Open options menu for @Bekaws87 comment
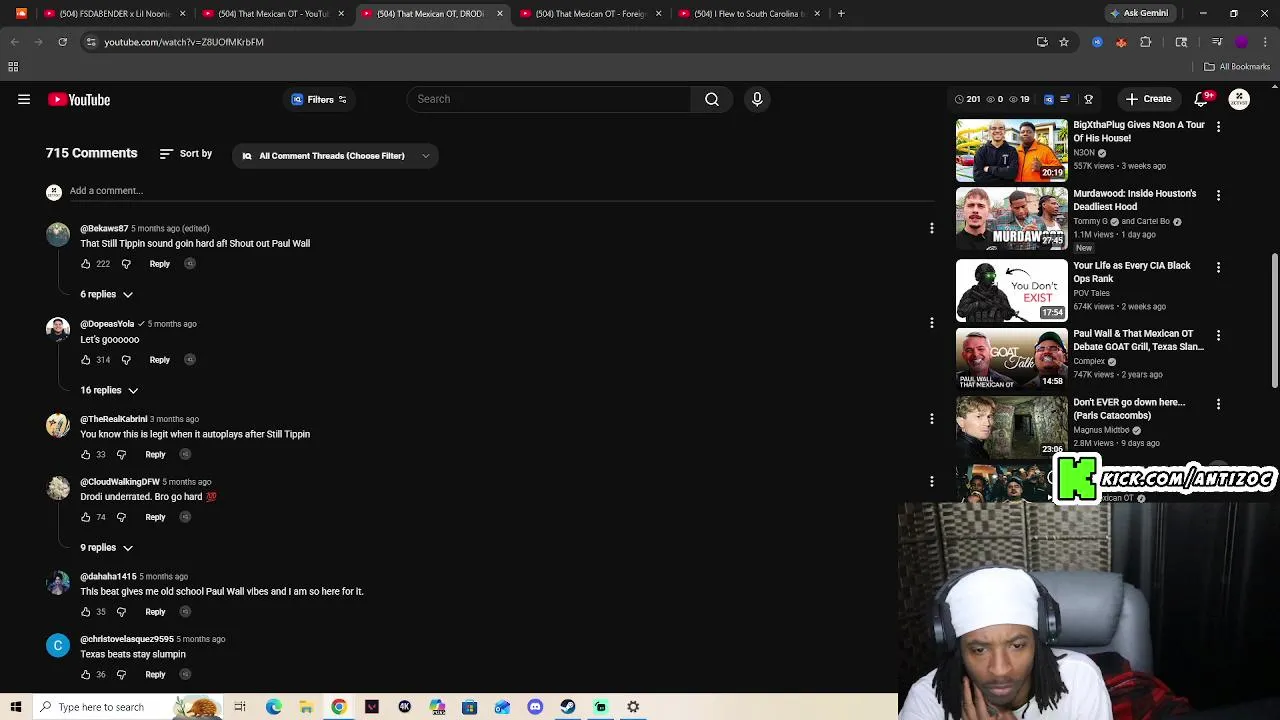Viewport: 1280px width, 720px height. point(932,229)
